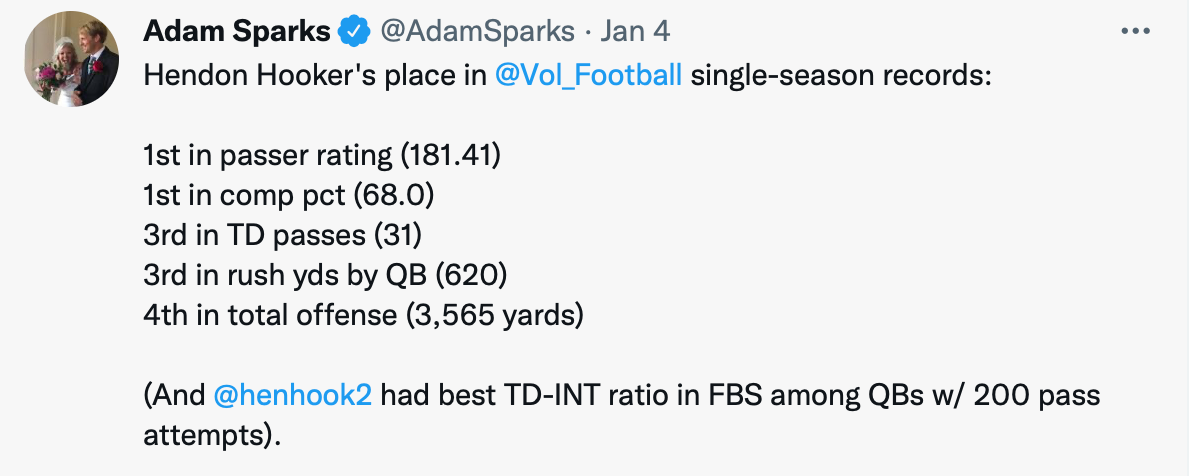Viewport: 1194px width, 476px height.
Task: Open the tweet's more options ellipsis
Action: tap(1136, 31)
